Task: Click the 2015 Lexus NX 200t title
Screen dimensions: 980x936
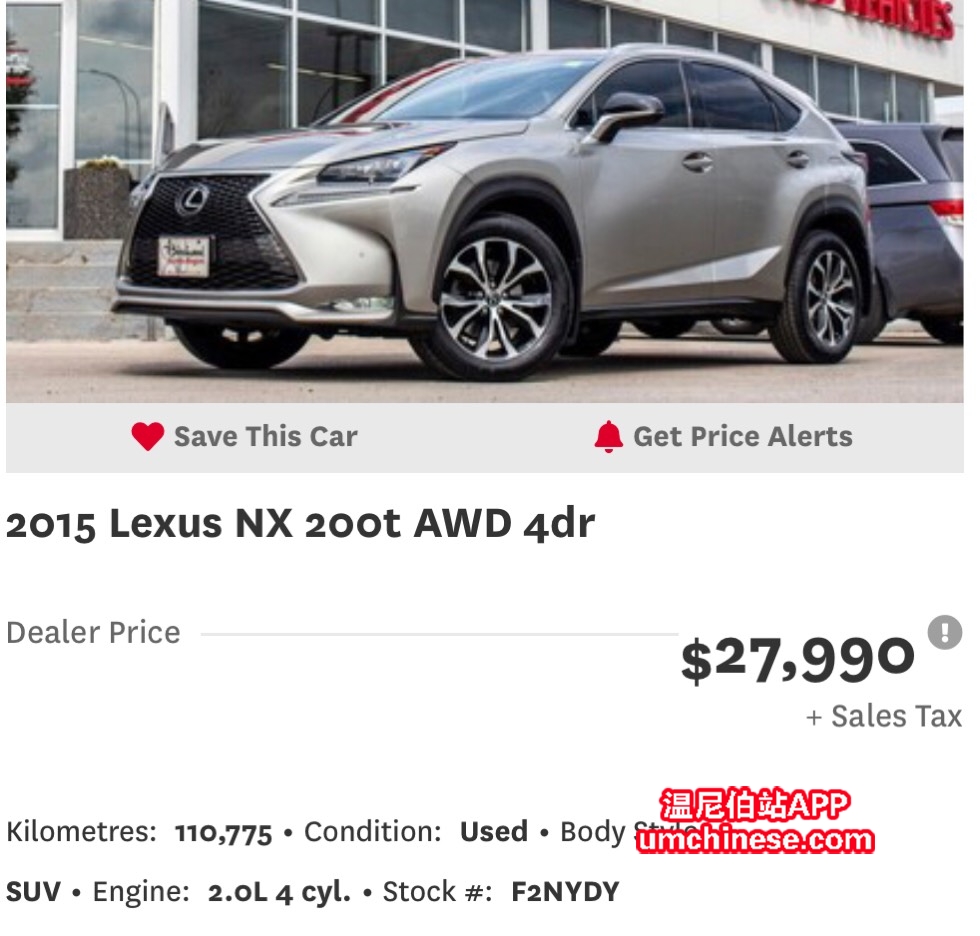Action: pos(300,523)
